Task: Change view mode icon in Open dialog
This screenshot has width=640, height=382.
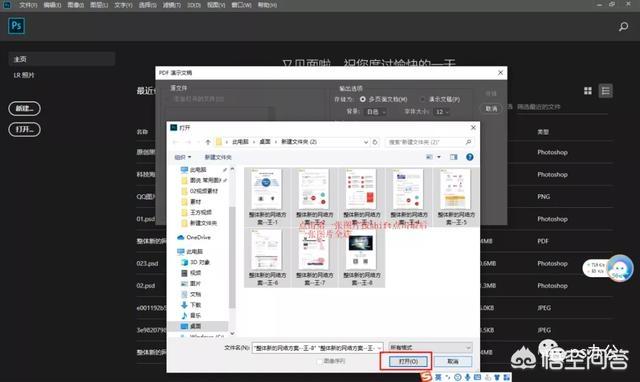Action: pyautogui.click(x=429, y=157)
